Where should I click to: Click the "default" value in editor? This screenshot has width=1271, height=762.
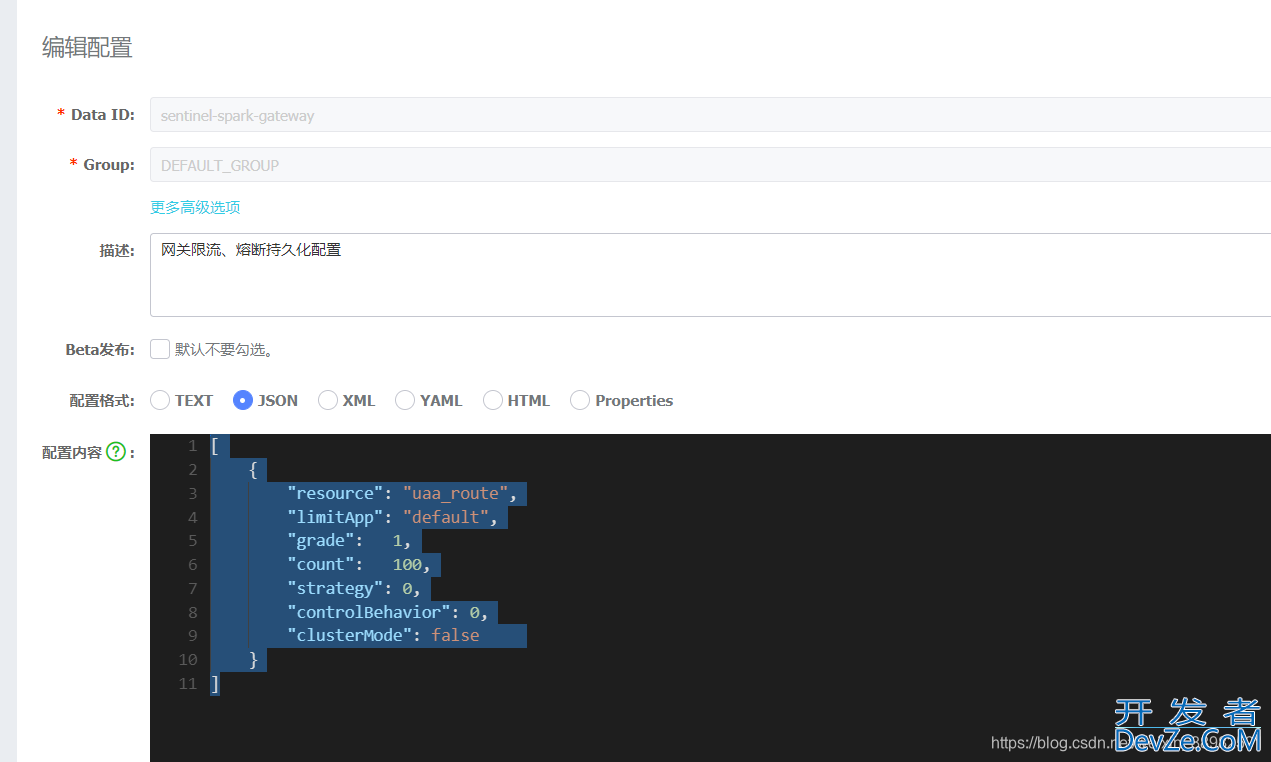[446, 517]
